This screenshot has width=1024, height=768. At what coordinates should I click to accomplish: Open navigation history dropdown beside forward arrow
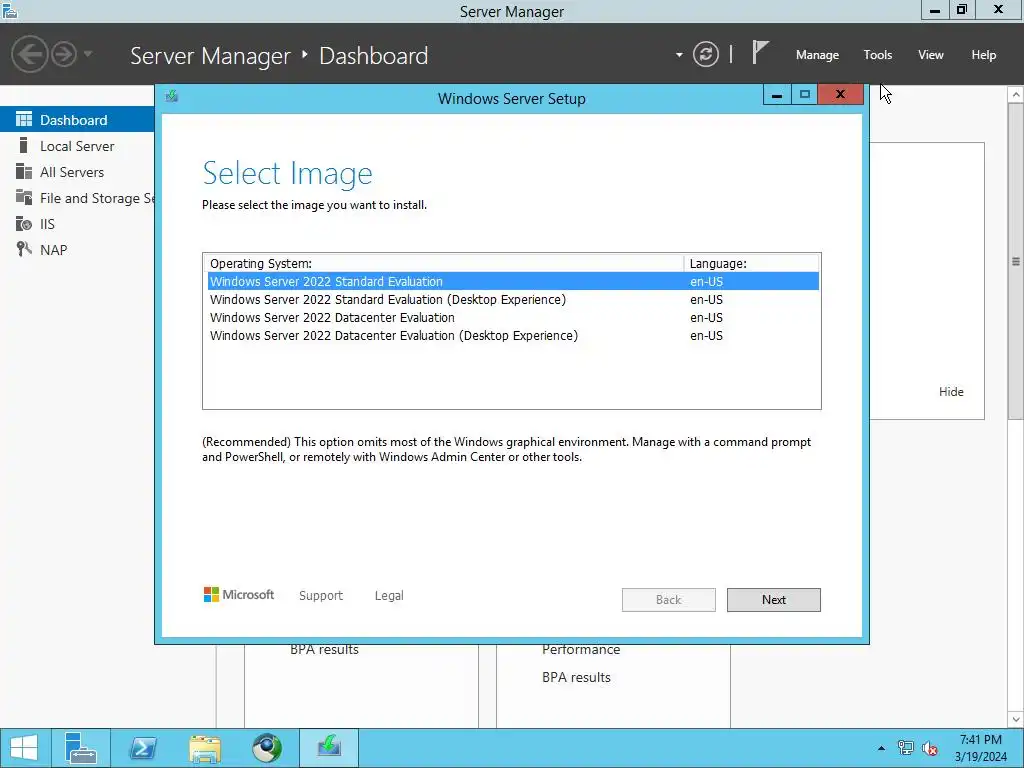(x=88, y=54)
